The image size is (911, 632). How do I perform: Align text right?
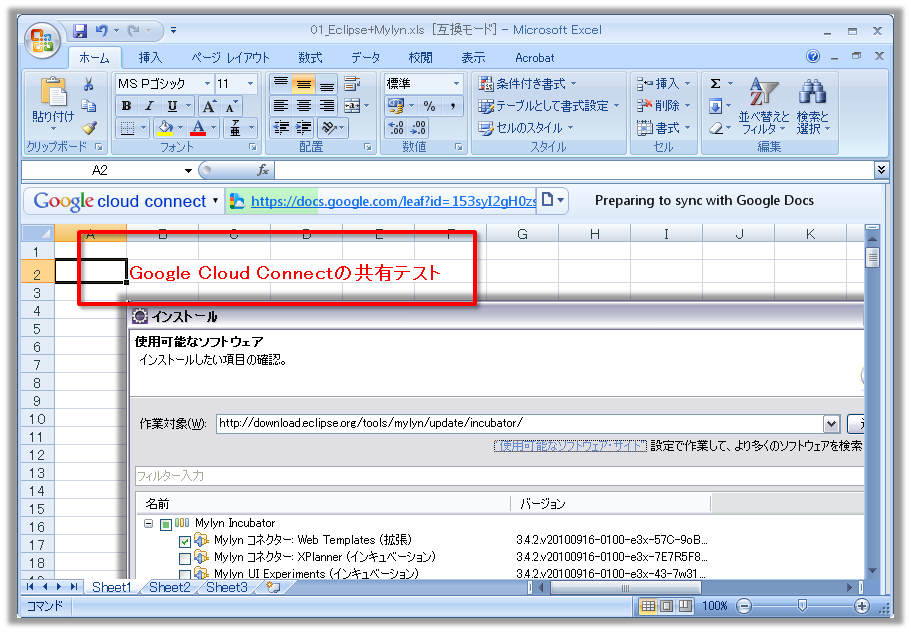click(327, 106)
